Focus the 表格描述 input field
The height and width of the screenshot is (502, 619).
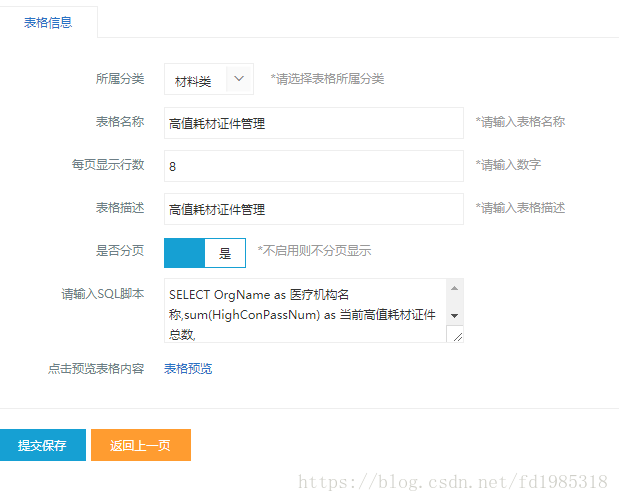[314, 209]
